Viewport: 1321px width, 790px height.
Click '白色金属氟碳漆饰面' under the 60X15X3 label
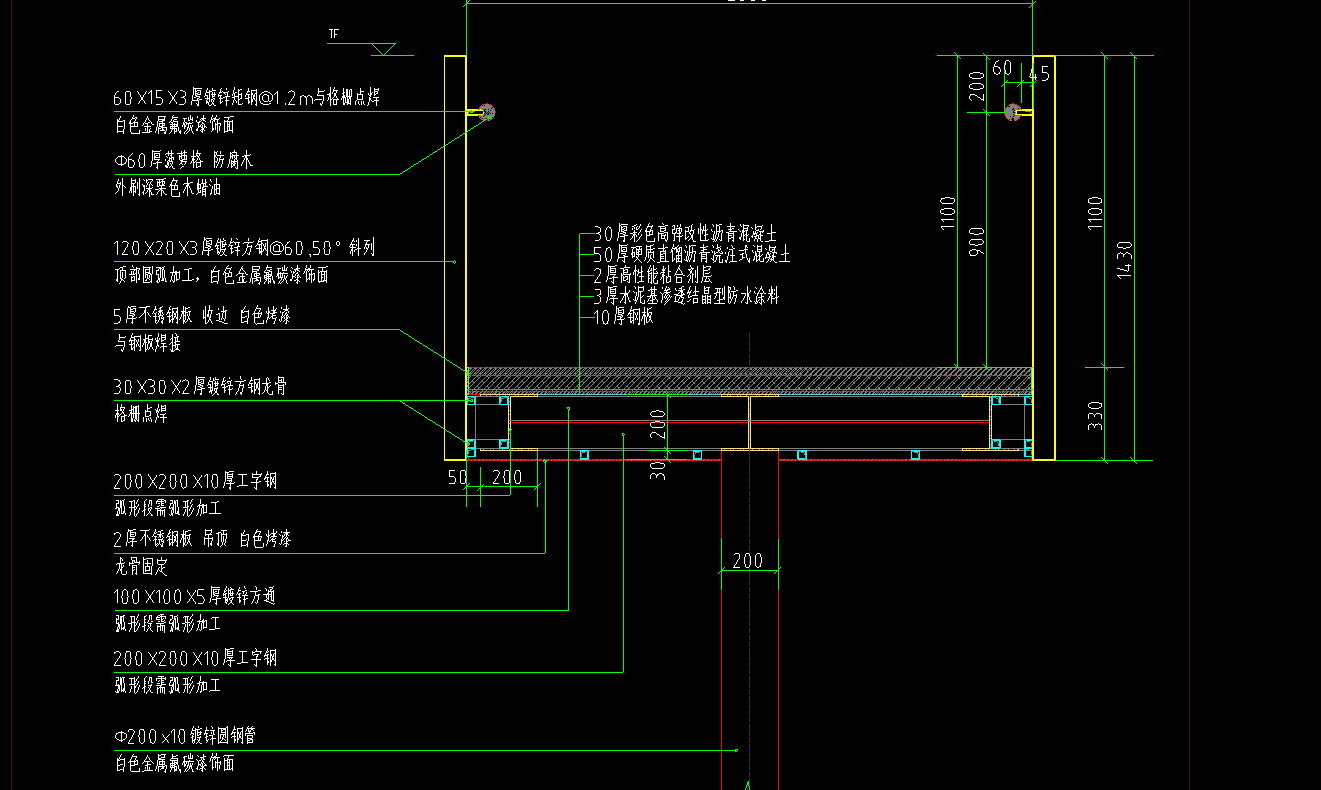[x=175, y=126]
